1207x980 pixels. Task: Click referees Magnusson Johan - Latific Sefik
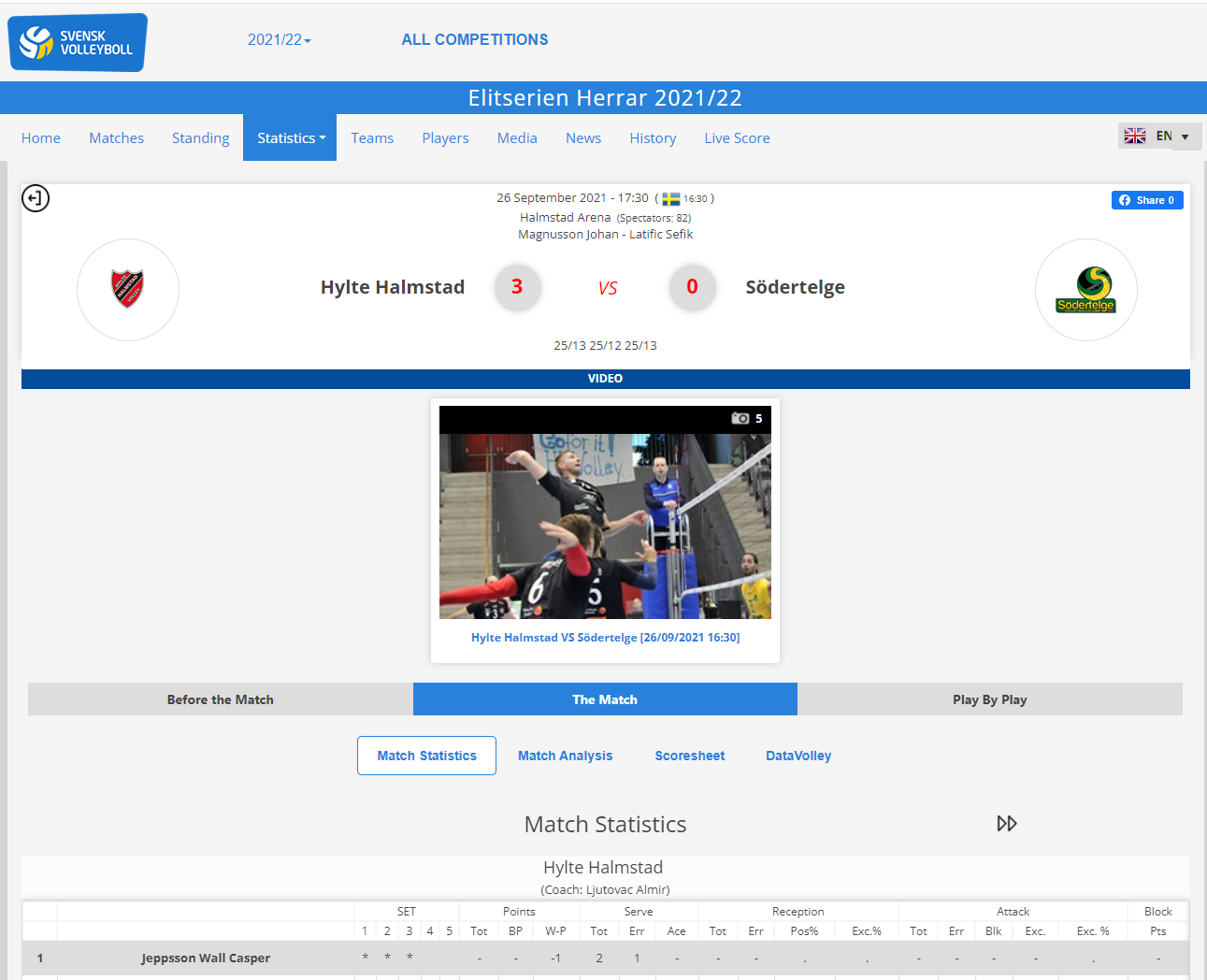tap(605, 235)
